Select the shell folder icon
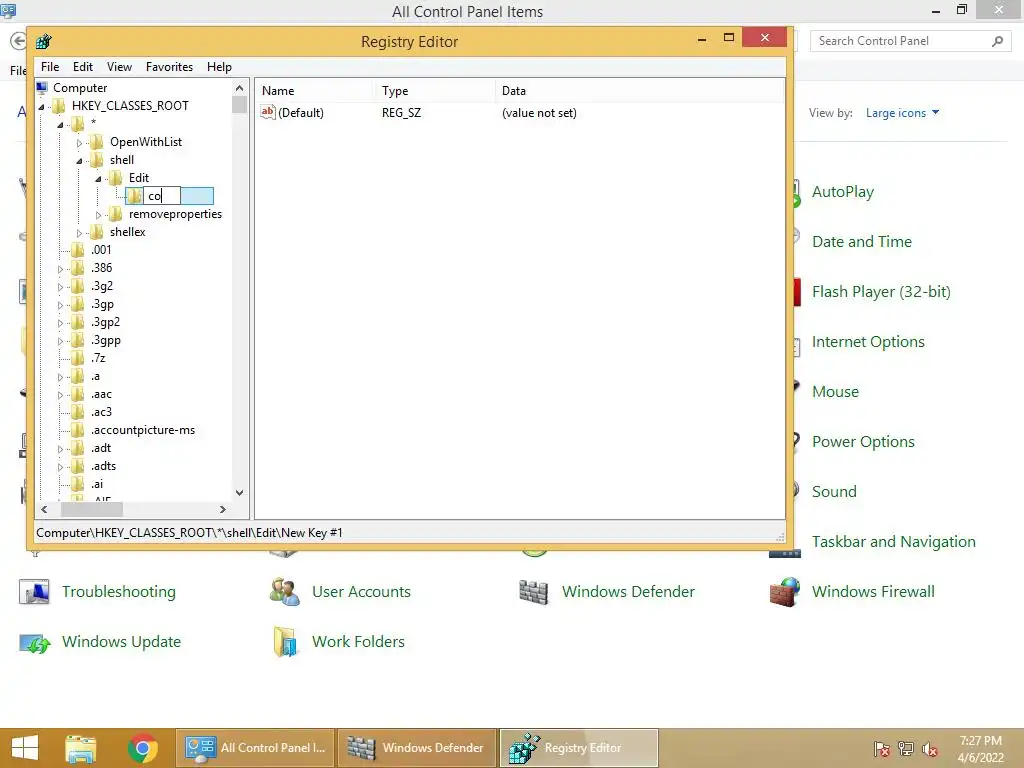The height and width of the screenshot is (768, 1024). click(x=97, y=160)
